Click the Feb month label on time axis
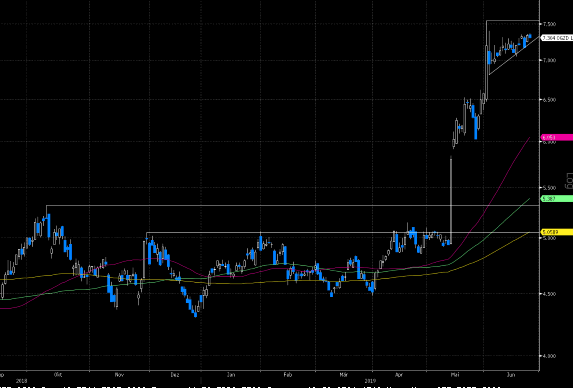This screenshot has width=573, height=388. 288,375
